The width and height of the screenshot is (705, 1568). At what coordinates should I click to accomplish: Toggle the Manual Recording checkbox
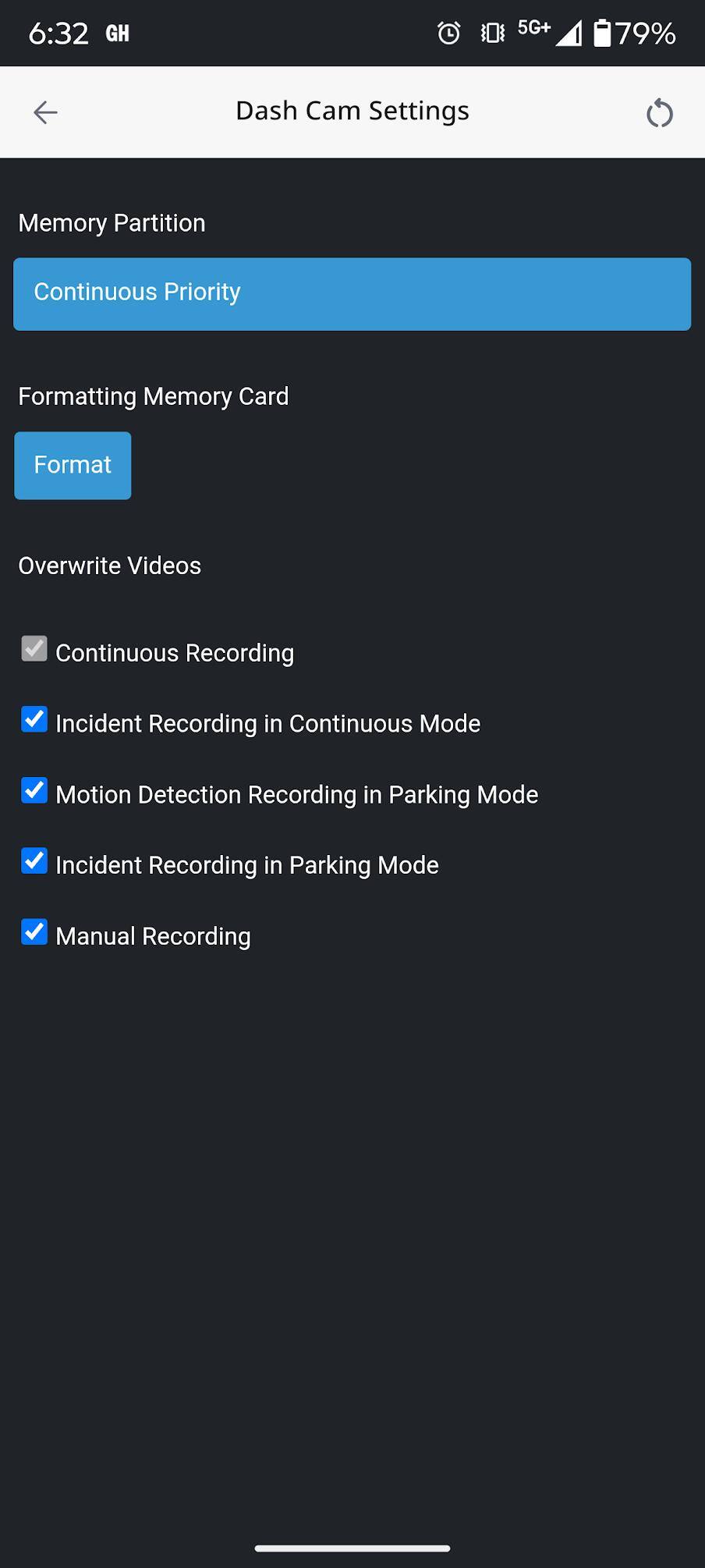click(x=34, y=932)
